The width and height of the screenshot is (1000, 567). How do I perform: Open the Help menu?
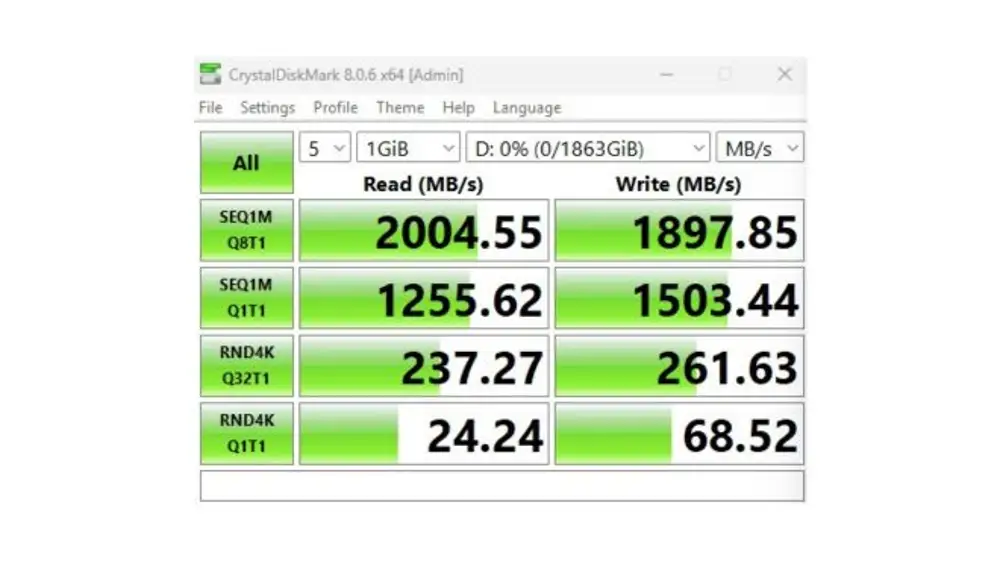pyautogui.click(x=459, y=108)
